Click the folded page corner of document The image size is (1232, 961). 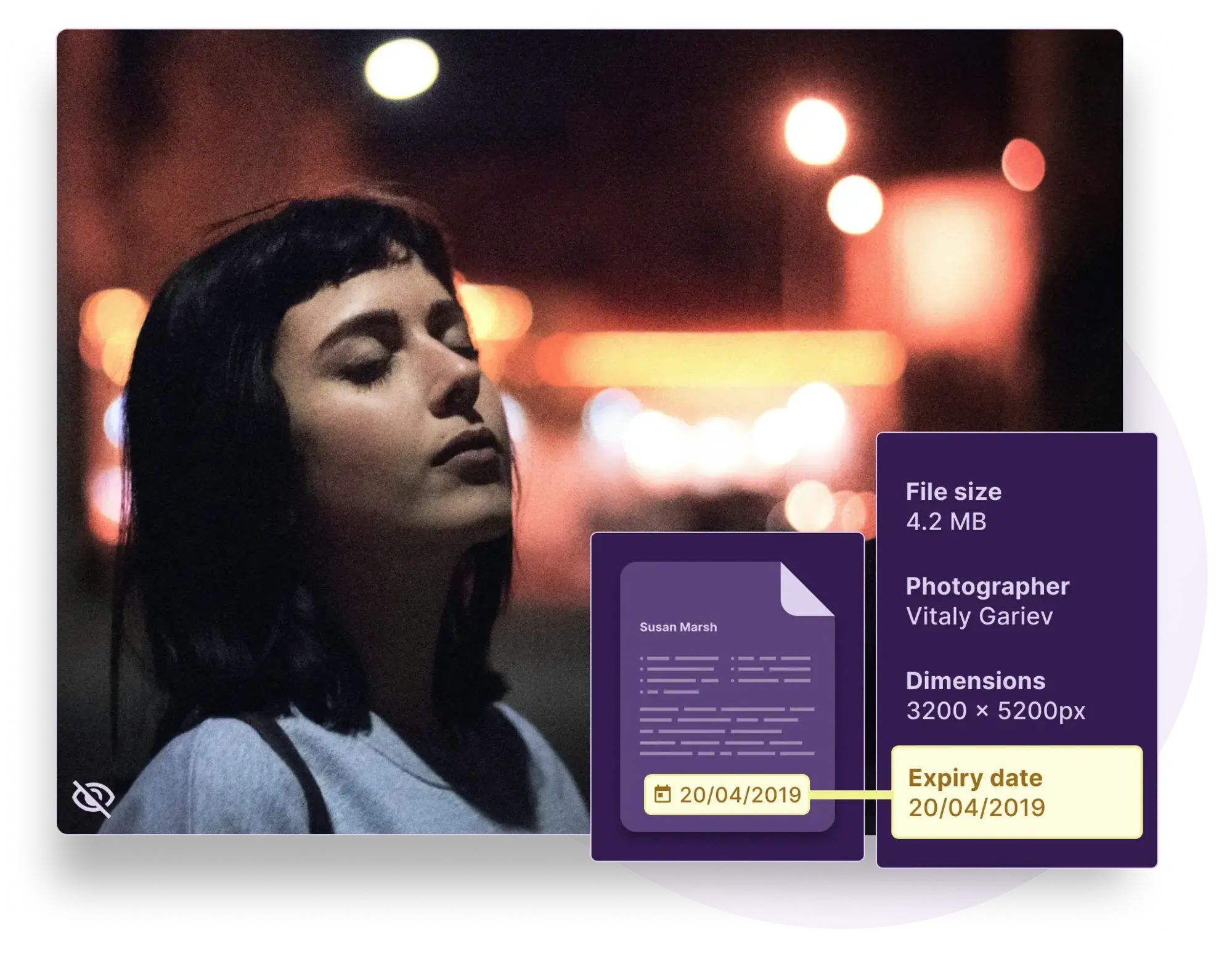pos(807,589)
